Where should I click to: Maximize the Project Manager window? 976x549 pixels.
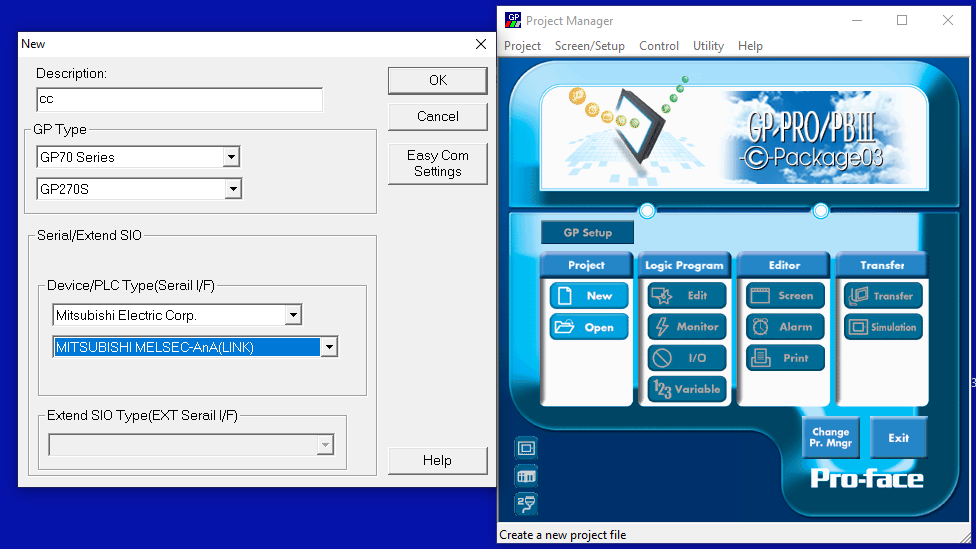(x=902, y=21)
